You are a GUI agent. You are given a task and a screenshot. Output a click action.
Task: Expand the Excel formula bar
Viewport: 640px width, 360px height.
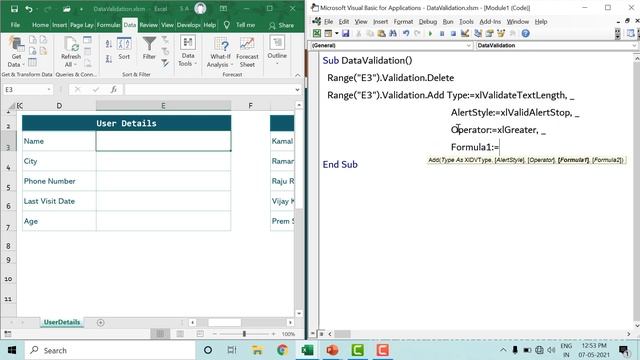pos(297,89)
